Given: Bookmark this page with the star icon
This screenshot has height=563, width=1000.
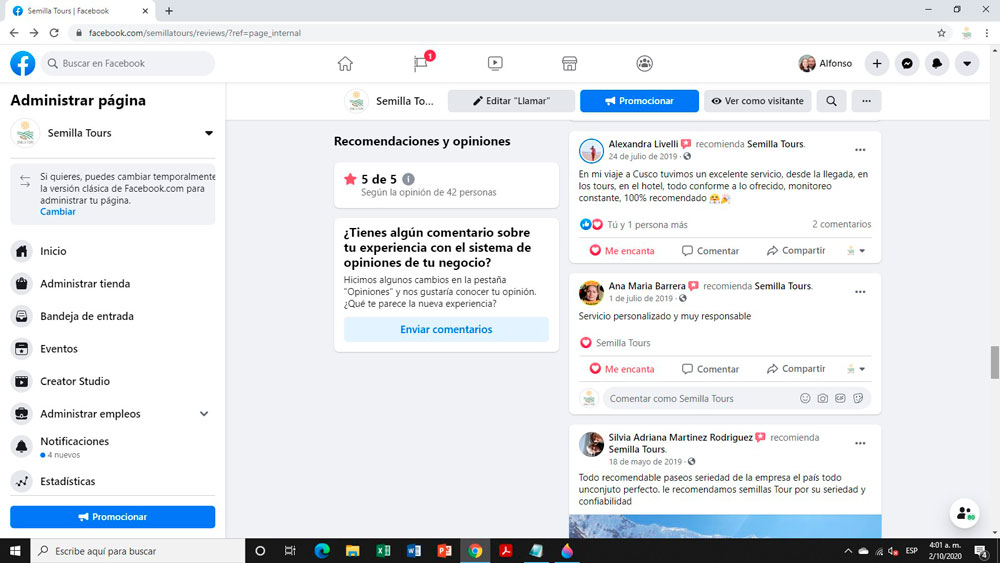Looking at the screenshot, I should pos(941,33).
